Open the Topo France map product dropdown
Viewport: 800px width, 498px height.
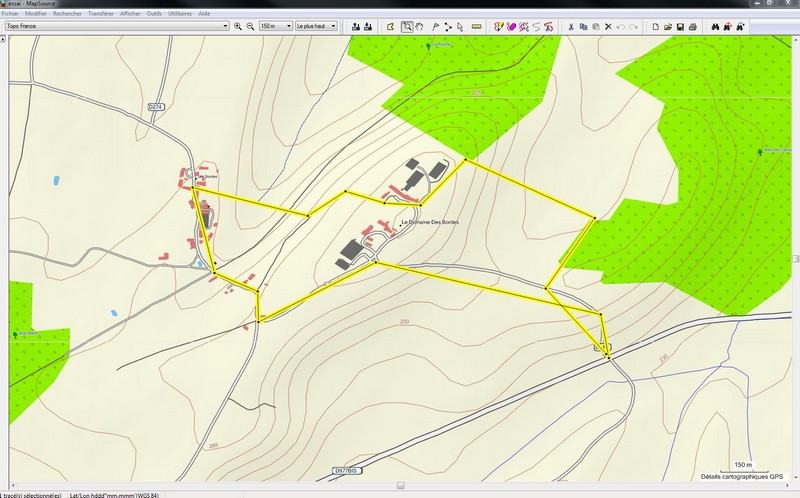[117, 26]
